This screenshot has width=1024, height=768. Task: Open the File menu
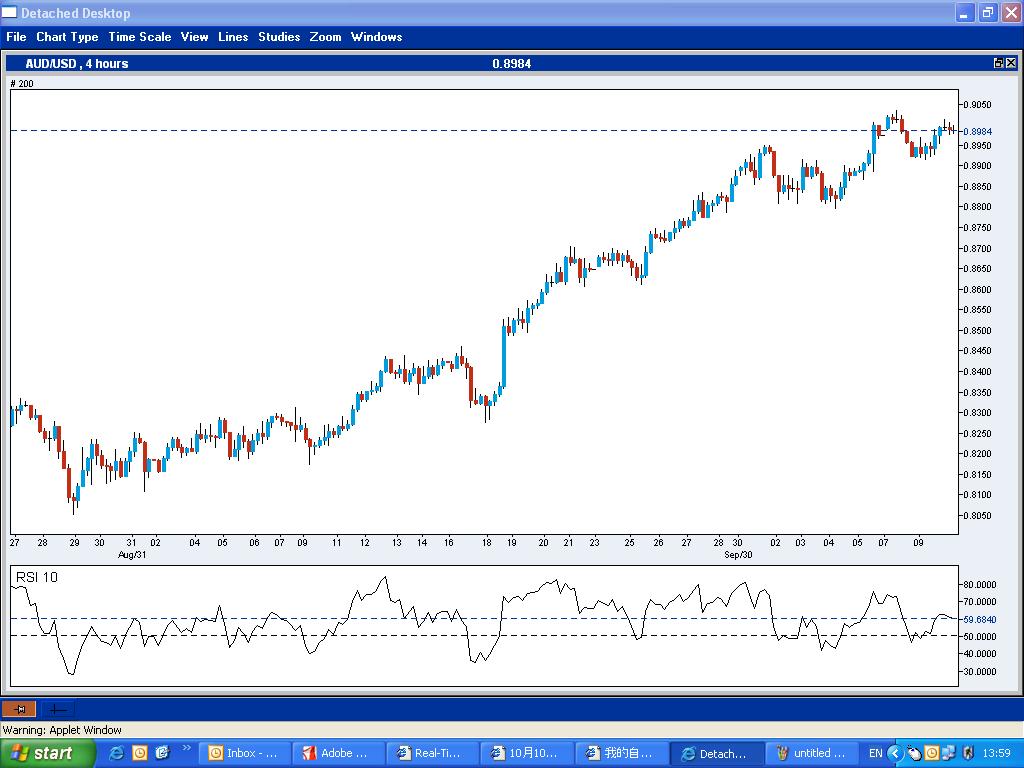click(x=16, y=37)
